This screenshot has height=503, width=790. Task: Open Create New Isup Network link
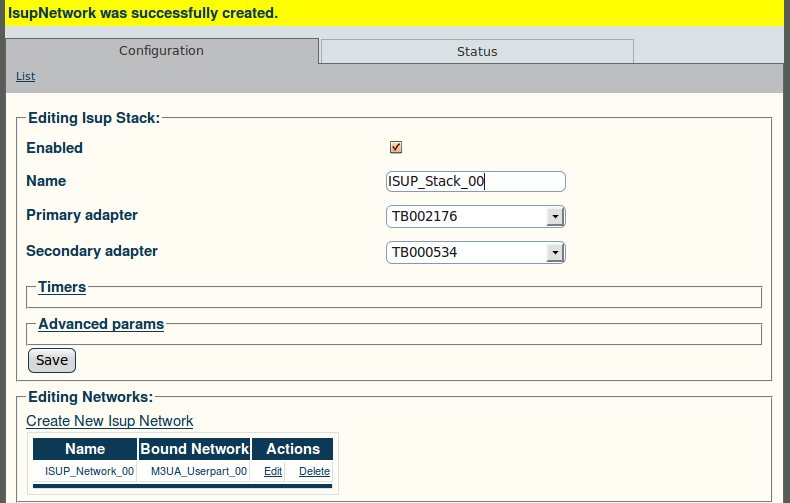pyautogui.click(x=109, y=421)
